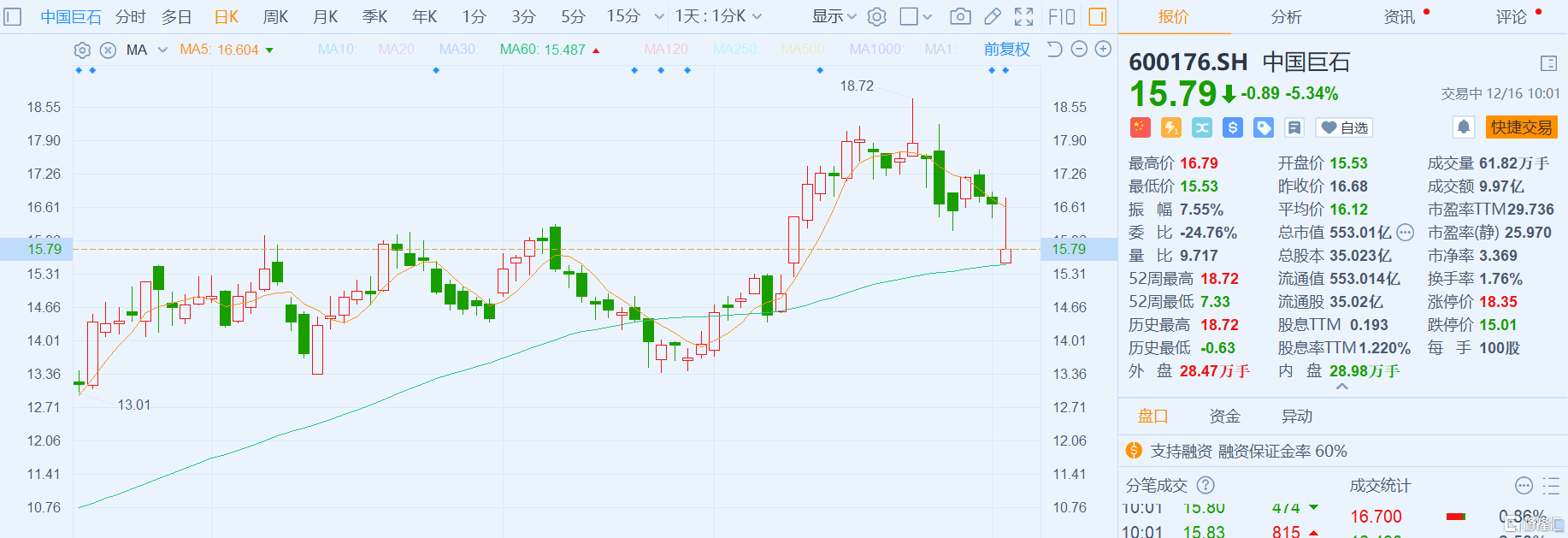Click the orange lightning tag swatch
Image resolution: width=1568 pixels, height=538 pixels.
coord(1171,127)
